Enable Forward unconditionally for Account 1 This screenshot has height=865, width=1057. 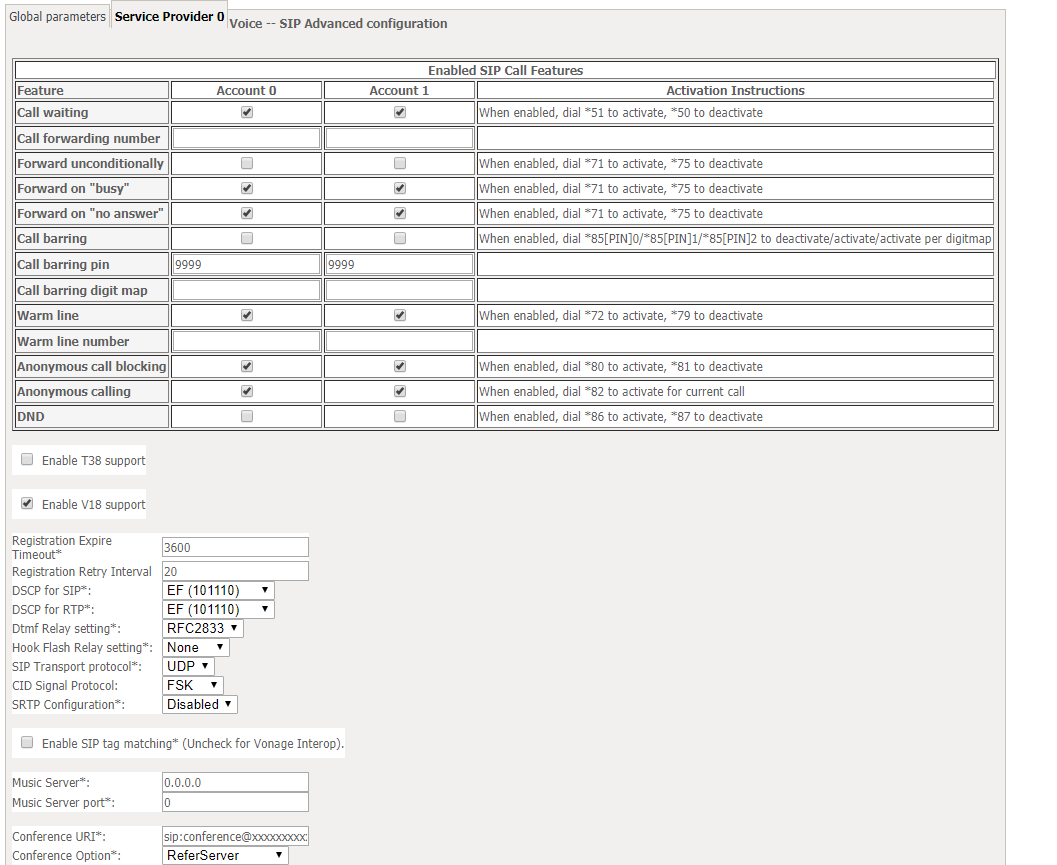(400, 163)
